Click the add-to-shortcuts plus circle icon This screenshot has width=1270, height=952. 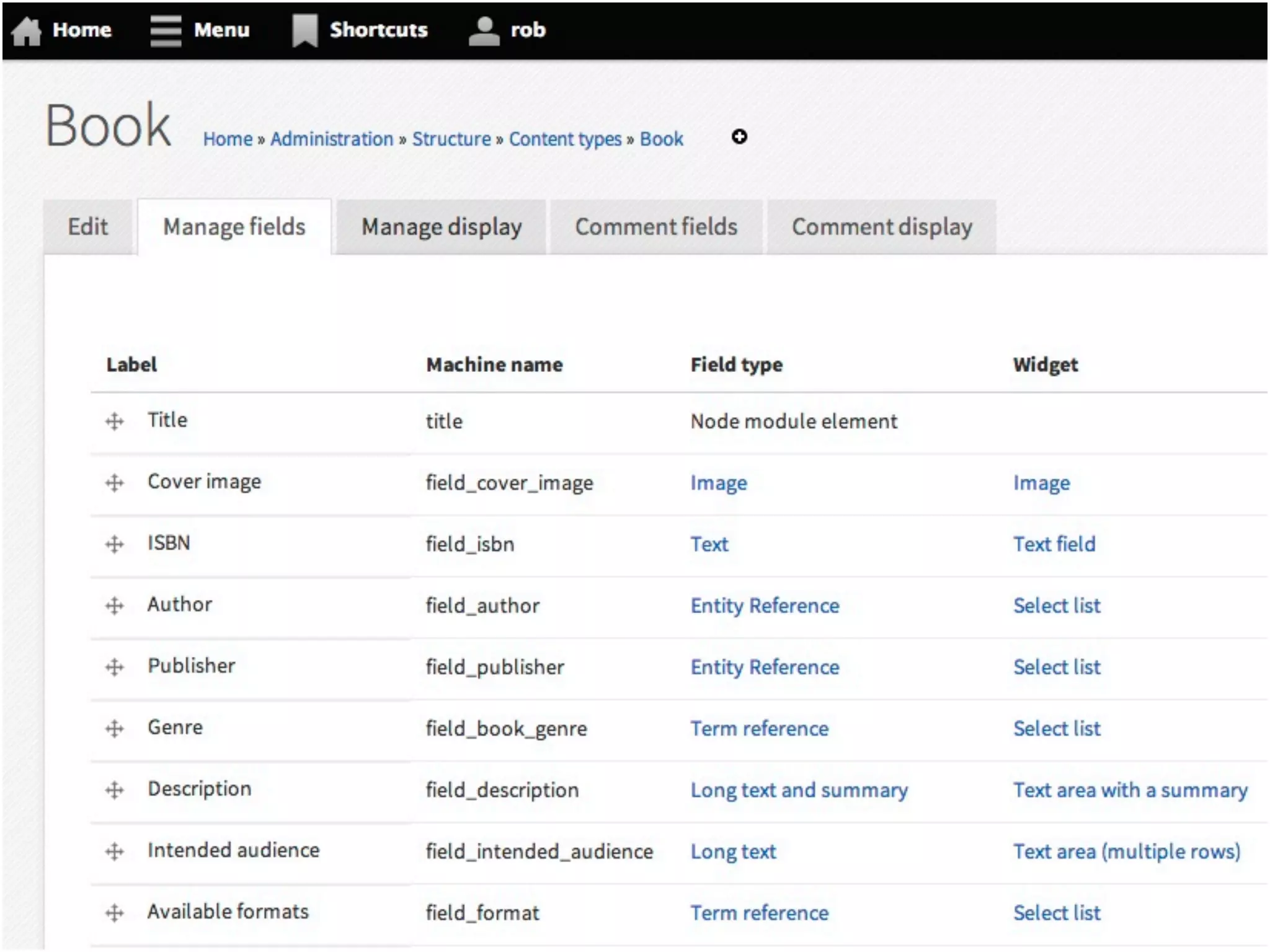click(739, 137)
